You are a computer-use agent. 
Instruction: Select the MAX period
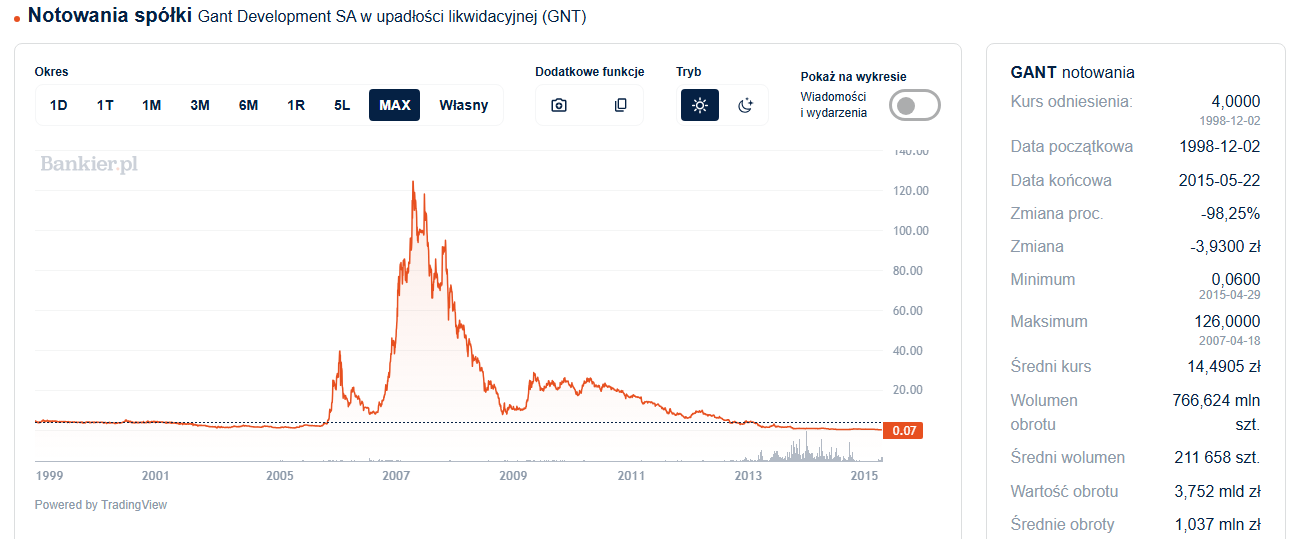click(395, 105)
